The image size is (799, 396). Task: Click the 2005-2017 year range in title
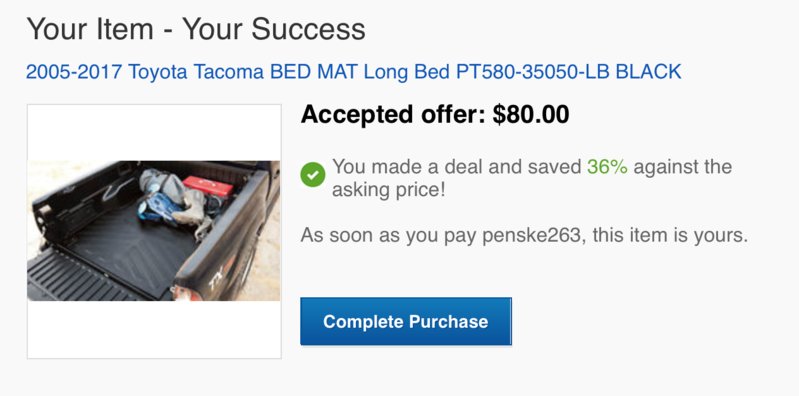point(74,72)
